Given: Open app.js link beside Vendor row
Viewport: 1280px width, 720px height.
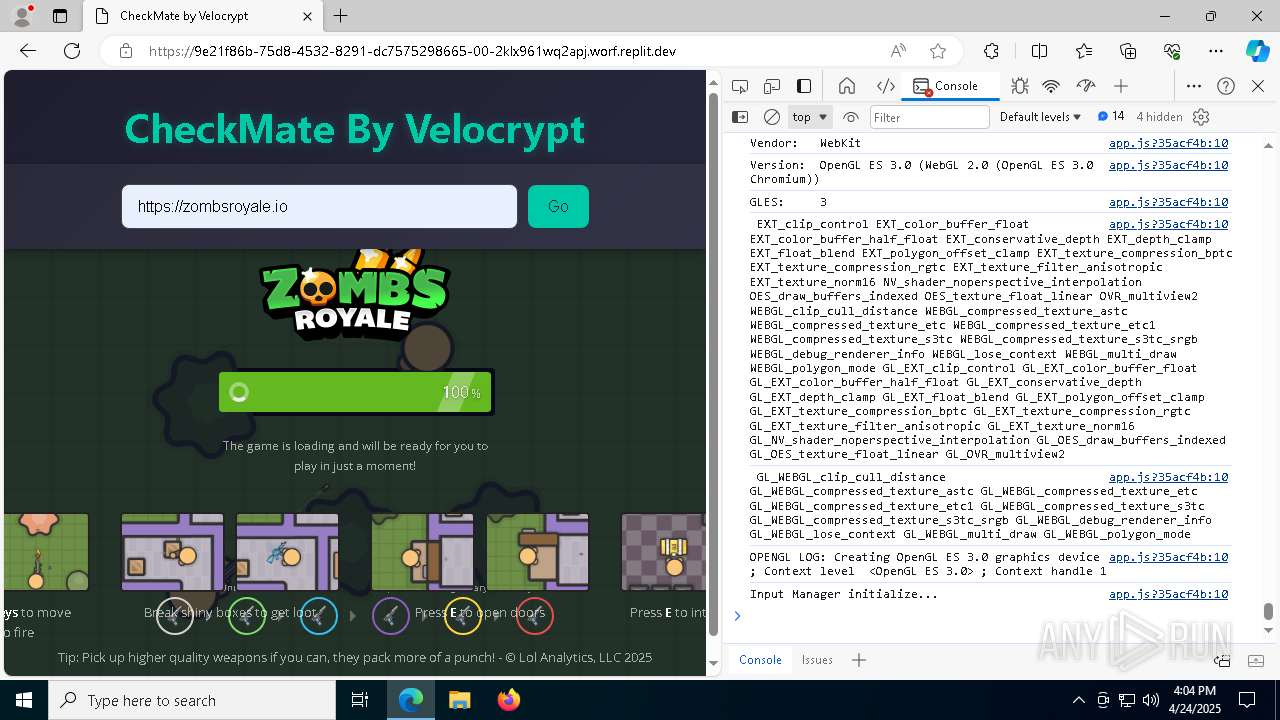Looking at the screenshot, I should [x=1168, y=143].
